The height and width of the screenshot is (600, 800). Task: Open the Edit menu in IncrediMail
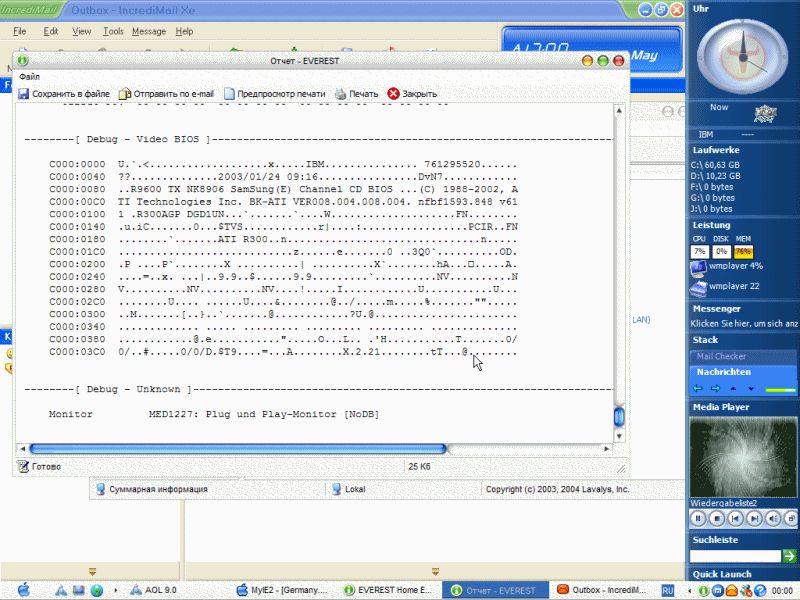click(x=51, y=31)
